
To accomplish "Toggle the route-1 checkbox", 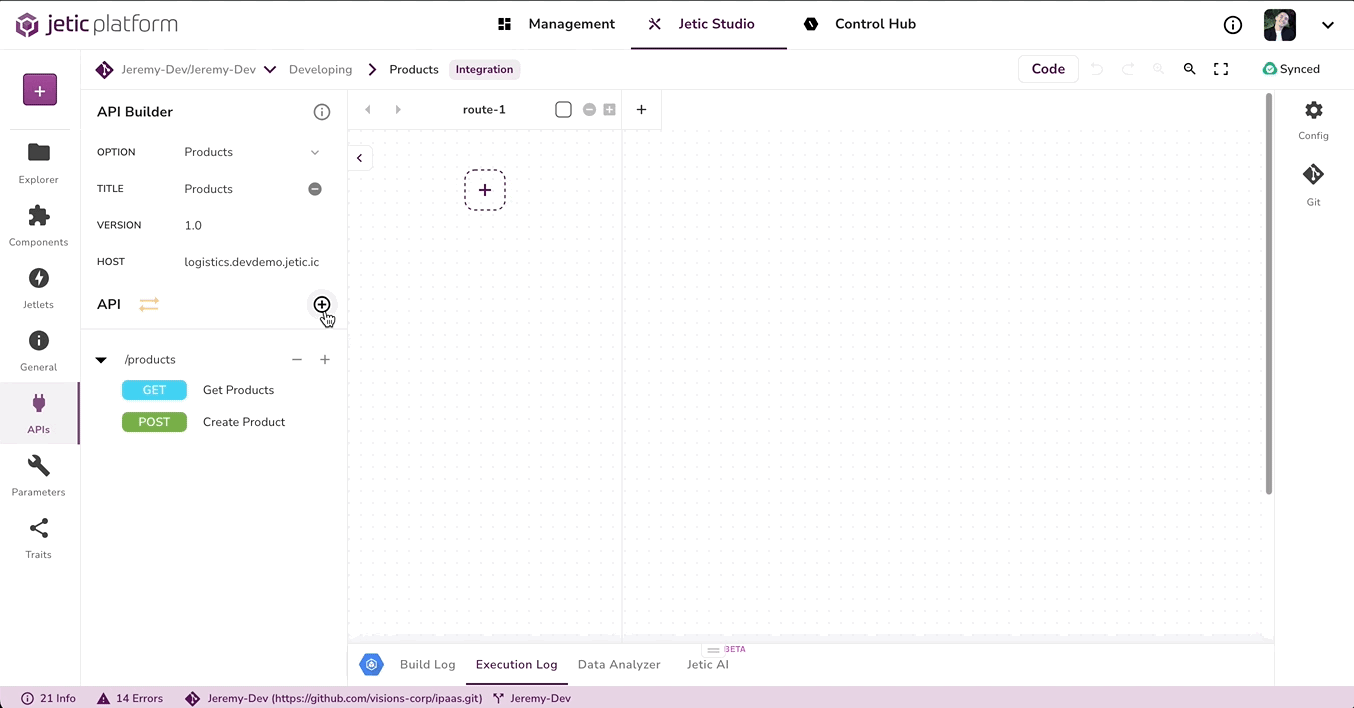I will pos(564,110).
